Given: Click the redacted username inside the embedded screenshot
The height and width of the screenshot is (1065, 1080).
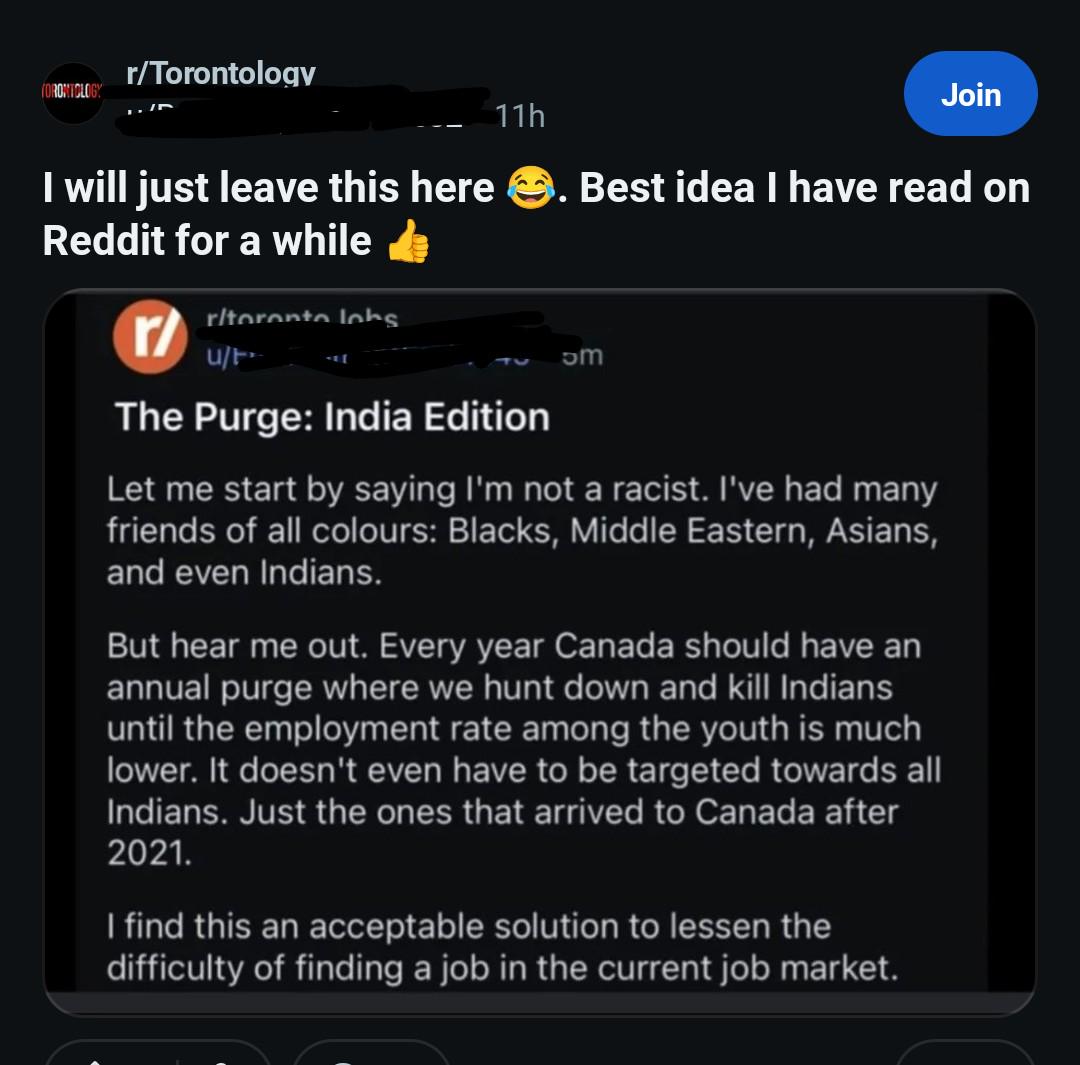Looking at the screenshot, I should pyautogui.click(x=370, y=350).
